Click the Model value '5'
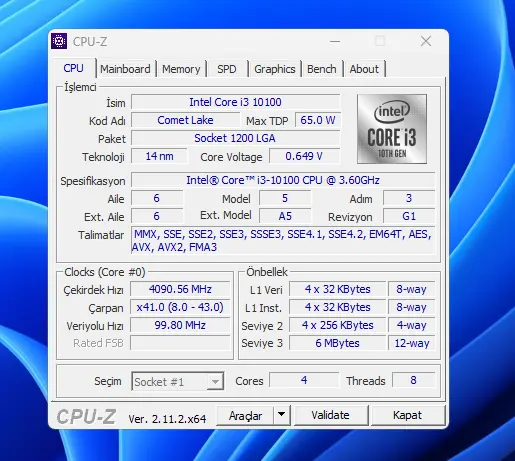Image resolution: width=515 pixels, height=461 pixels. coord(285,198)
